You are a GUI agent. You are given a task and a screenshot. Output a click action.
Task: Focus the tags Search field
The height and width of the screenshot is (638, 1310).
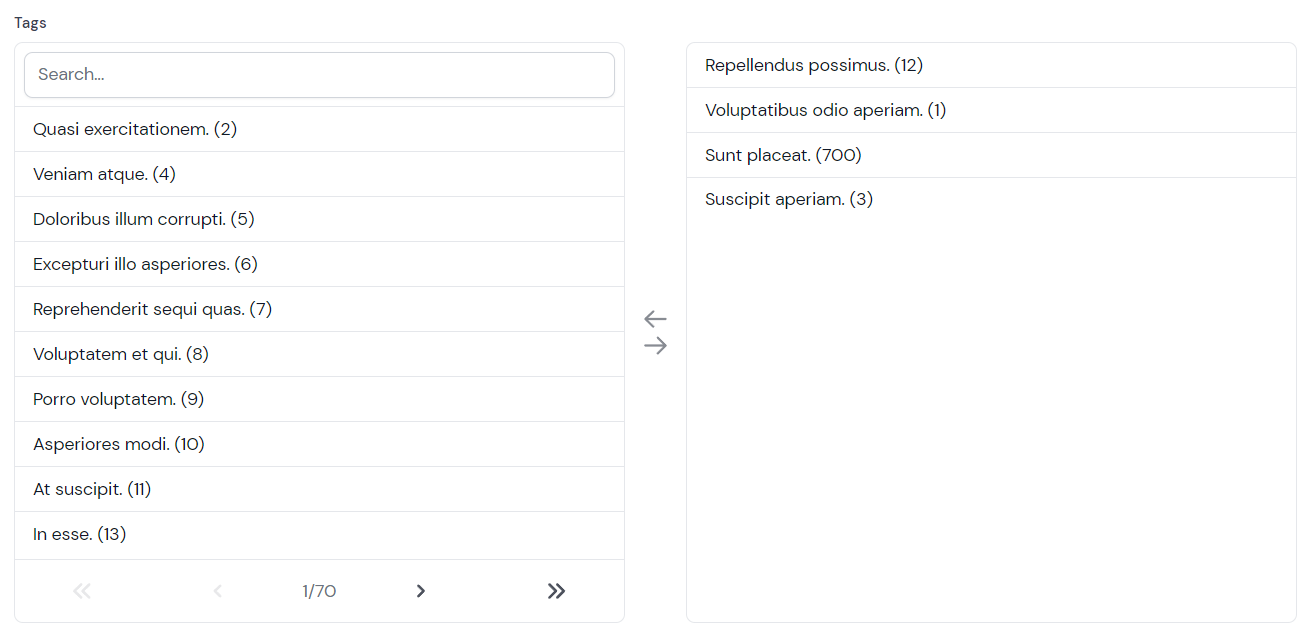pyautogui.click(x=319, y=75)
